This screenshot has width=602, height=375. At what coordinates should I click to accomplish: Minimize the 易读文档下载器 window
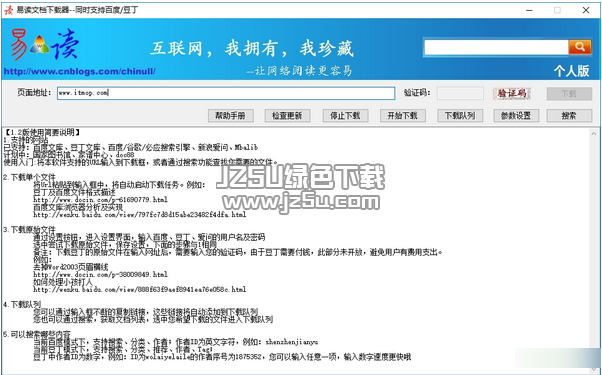click(529, 10)
